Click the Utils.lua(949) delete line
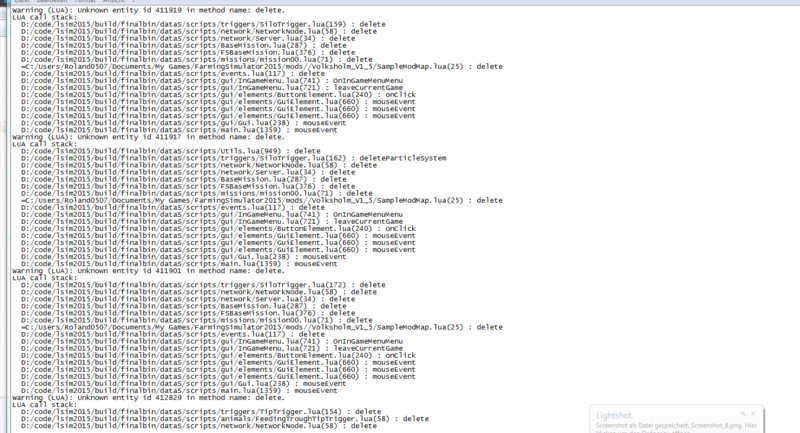800x433 pixels. [x=170, y=151]
